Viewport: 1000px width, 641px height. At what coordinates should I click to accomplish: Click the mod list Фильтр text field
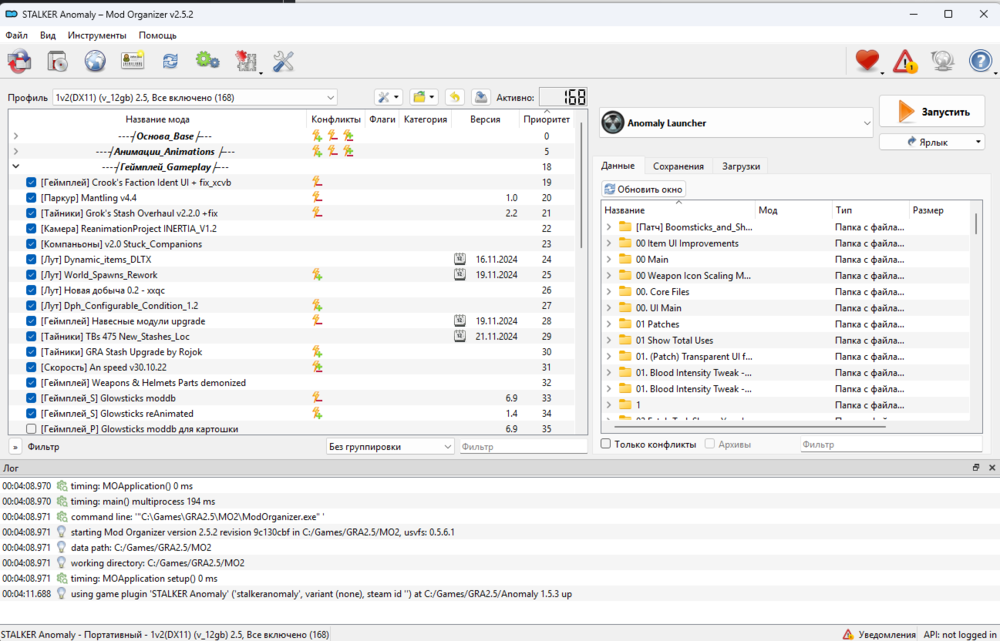[x=524, y=446]
